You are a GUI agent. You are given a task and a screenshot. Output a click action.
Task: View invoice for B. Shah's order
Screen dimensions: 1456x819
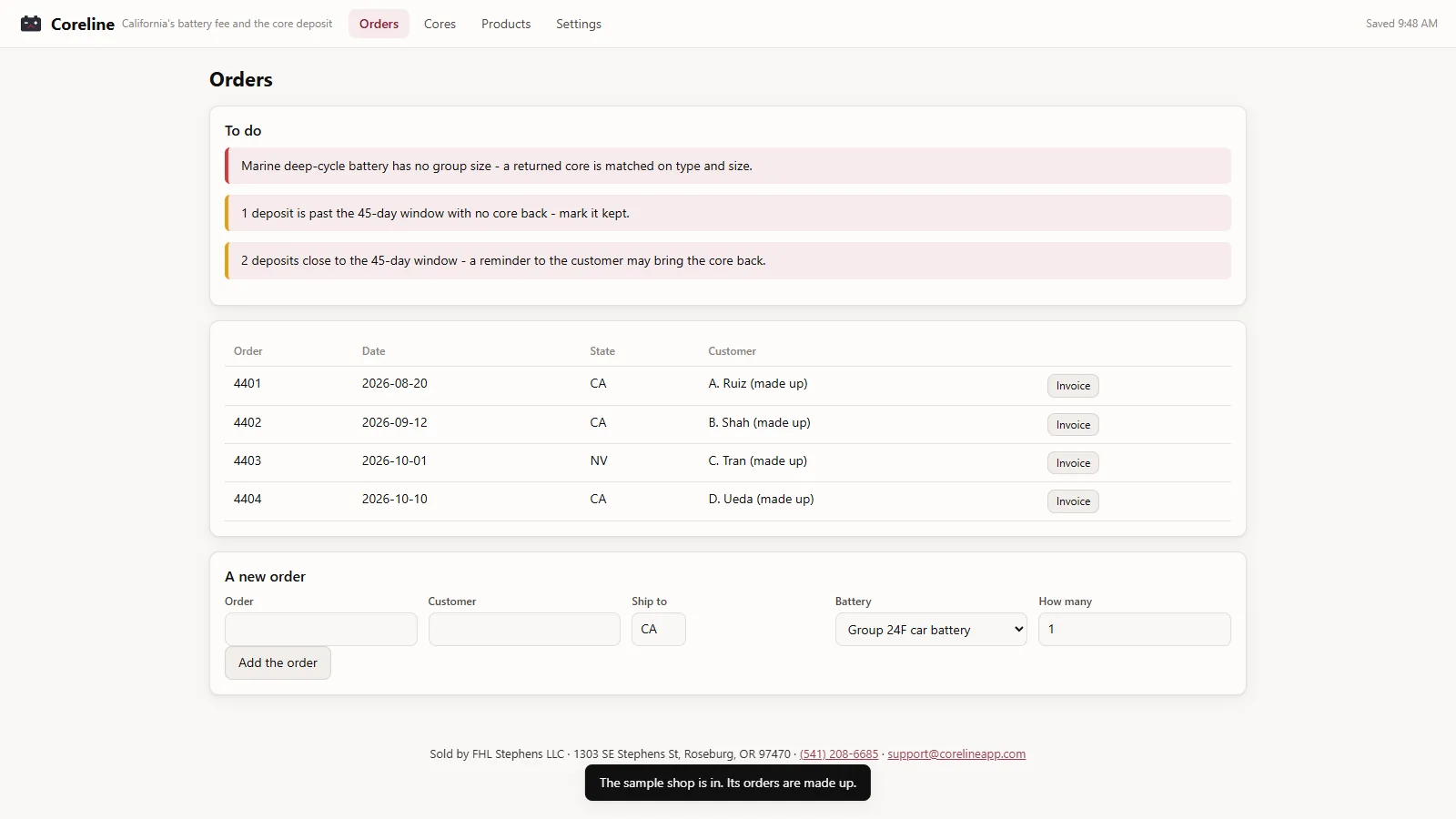(x=1073, y=425)
